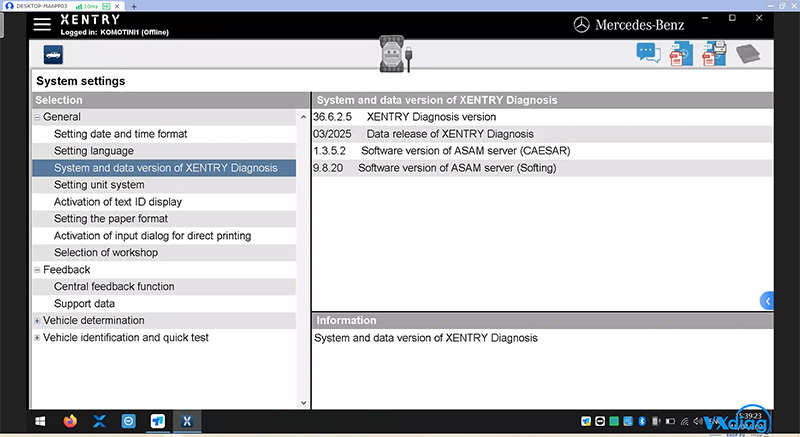Collapse the Feedback tree node
800x437 pixels.
coord(37,270)
